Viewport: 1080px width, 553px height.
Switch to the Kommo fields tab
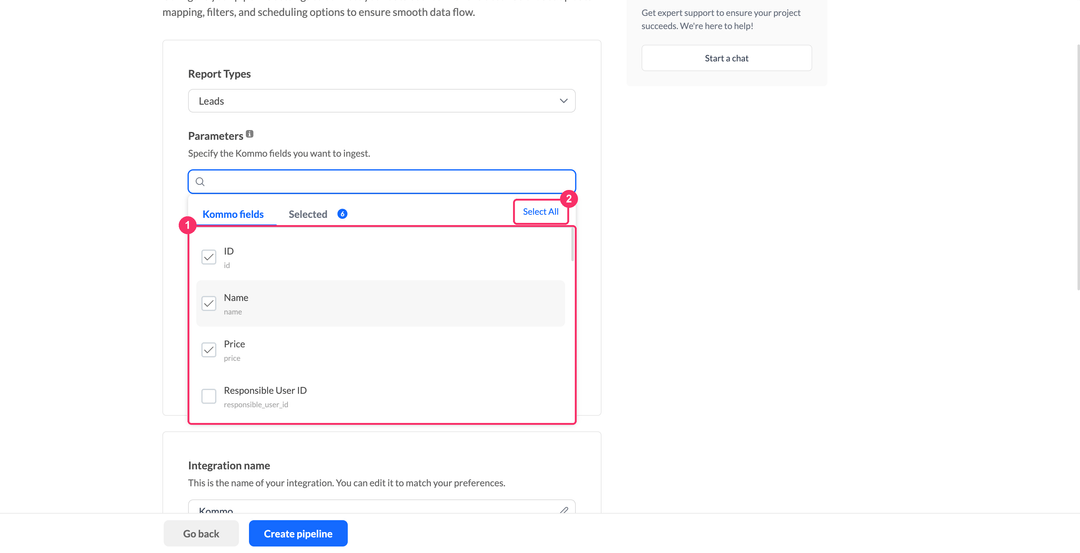pos(233,214)
